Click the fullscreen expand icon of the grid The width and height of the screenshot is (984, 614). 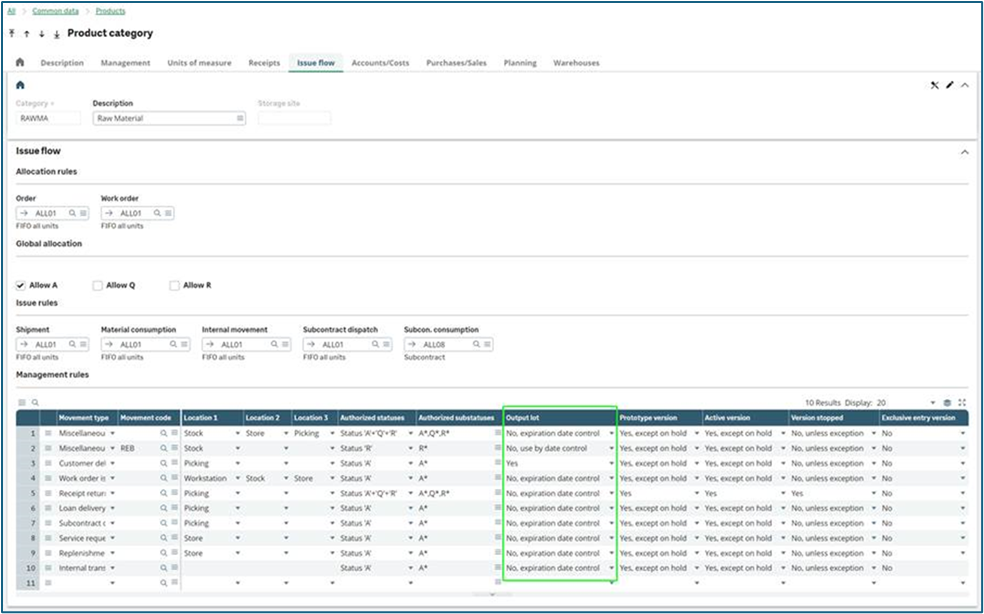962,402
